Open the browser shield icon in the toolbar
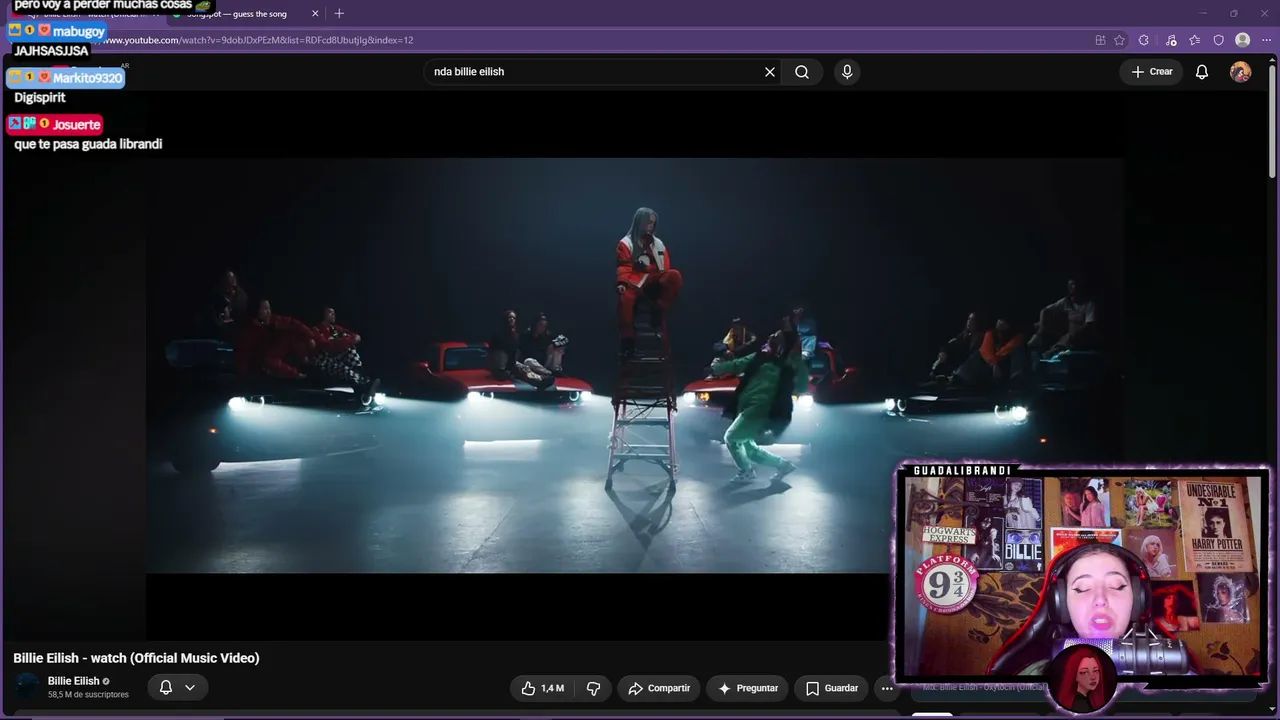The height and width of the screenshot is (720, 1280). (1218, 40)
